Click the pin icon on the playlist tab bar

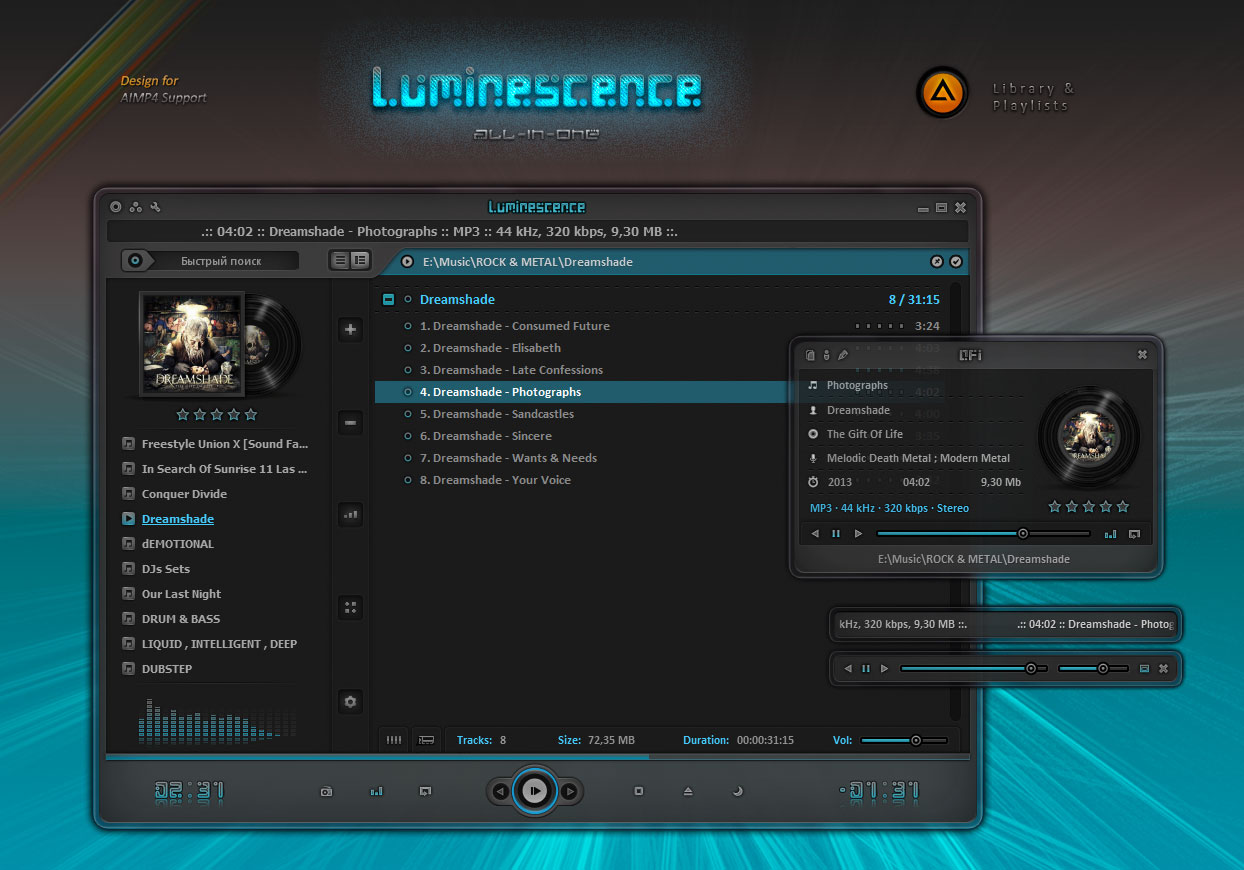click(937, 262)
